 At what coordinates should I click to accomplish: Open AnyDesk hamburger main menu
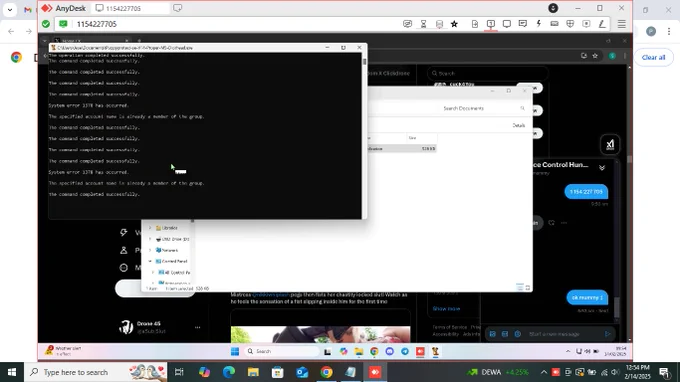[x=621, y=24]
